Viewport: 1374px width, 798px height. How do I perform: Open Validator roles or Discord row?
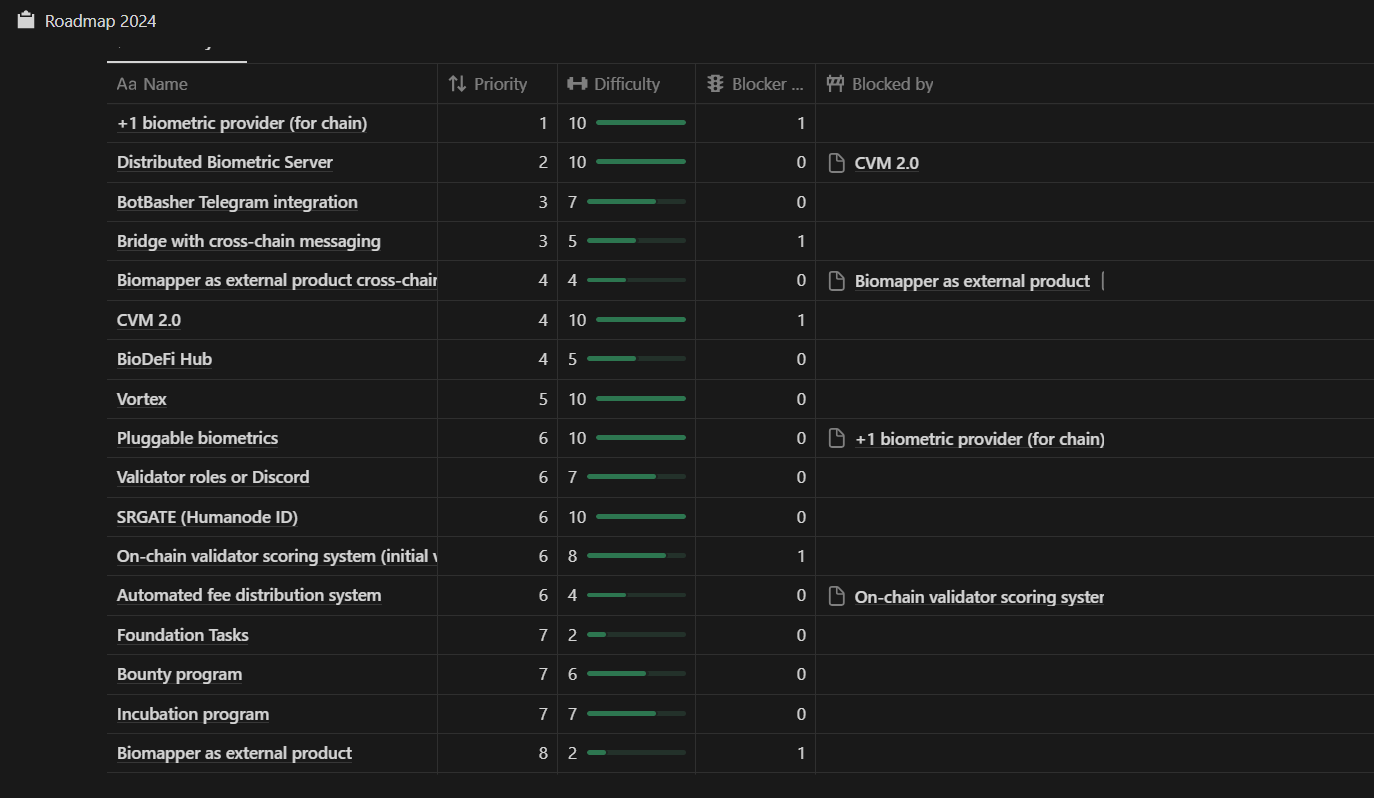(213, 477)
